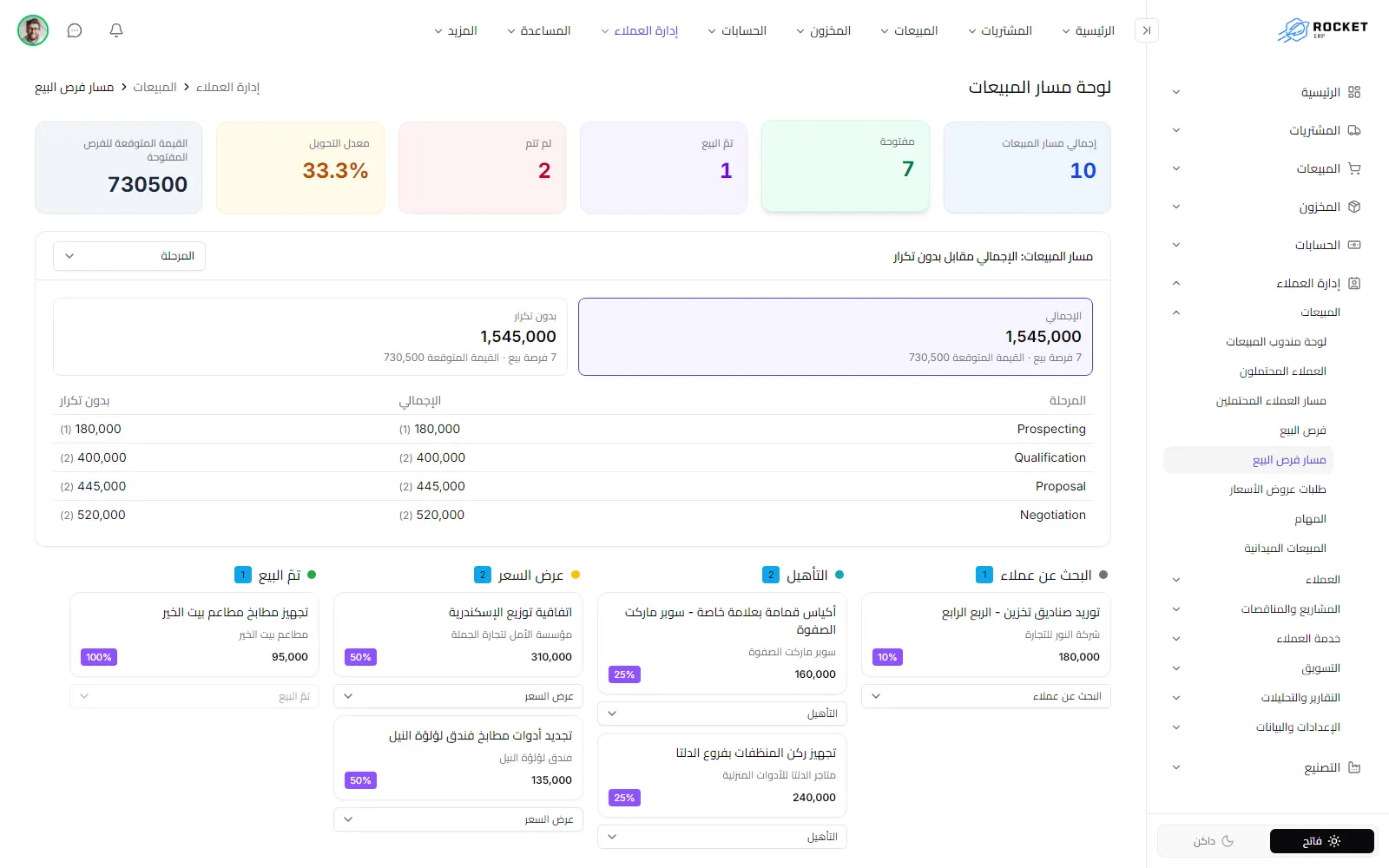This screenshot has width=1389, height=868.
Task: Collapse the sidebar with the arrow button
Action: coord(1147,30)
